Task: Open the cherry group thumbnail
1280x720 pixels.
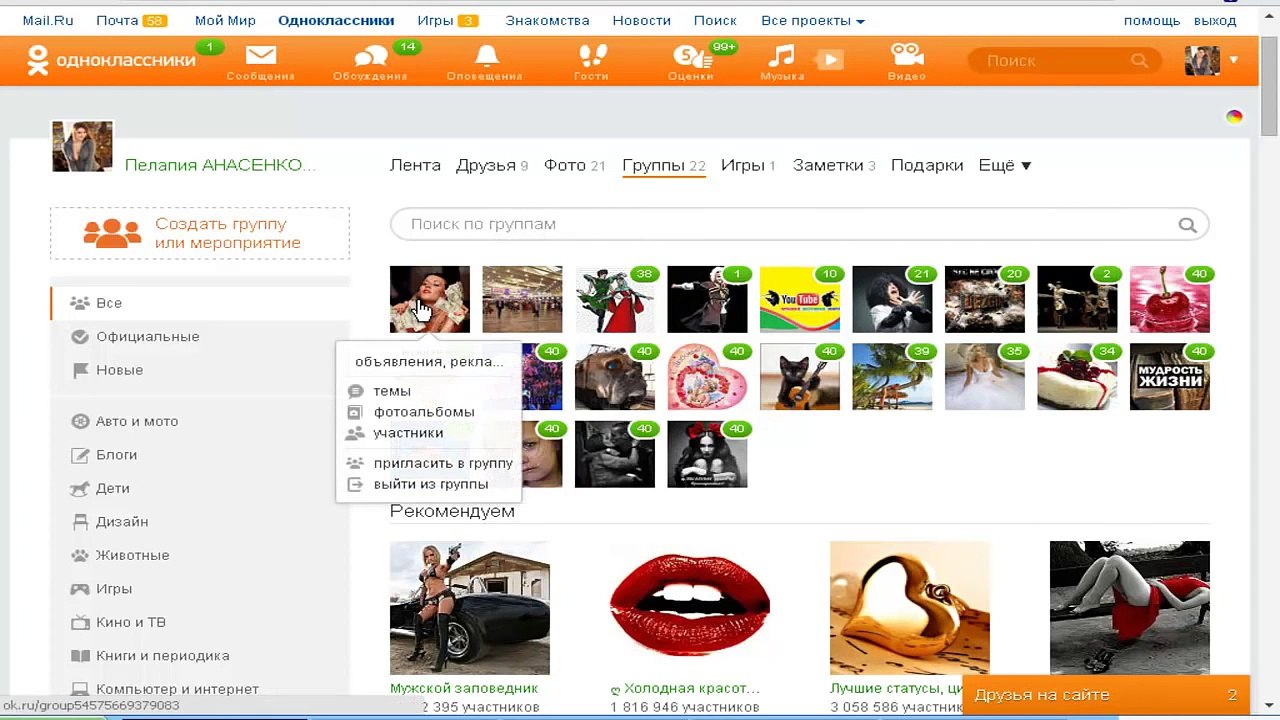Action: coord(1170,299)
